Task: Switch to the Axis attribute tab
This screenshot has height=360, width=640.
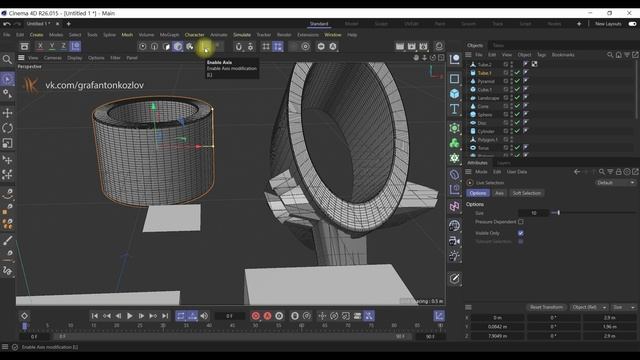Action: click(499, 193)
